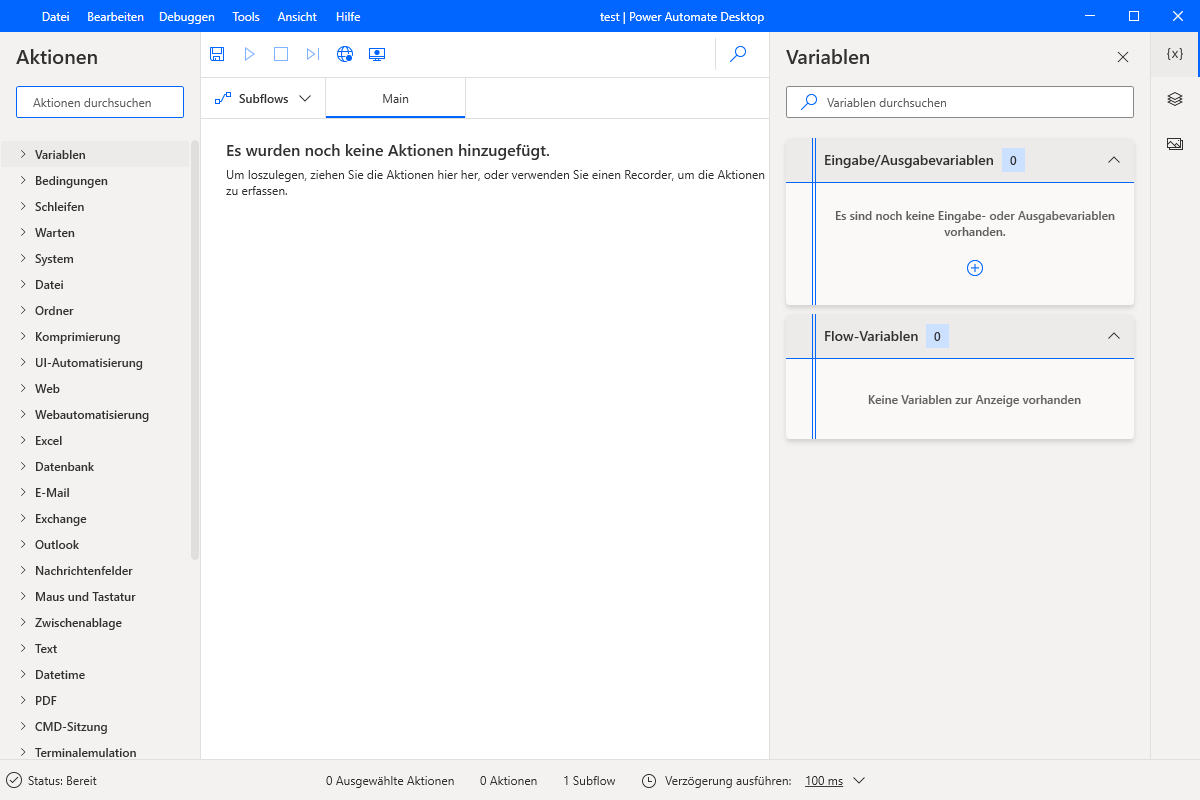This screenshot has height=800, width=1200.
Task: Click Run next action step icon
Action: (313, 55)
